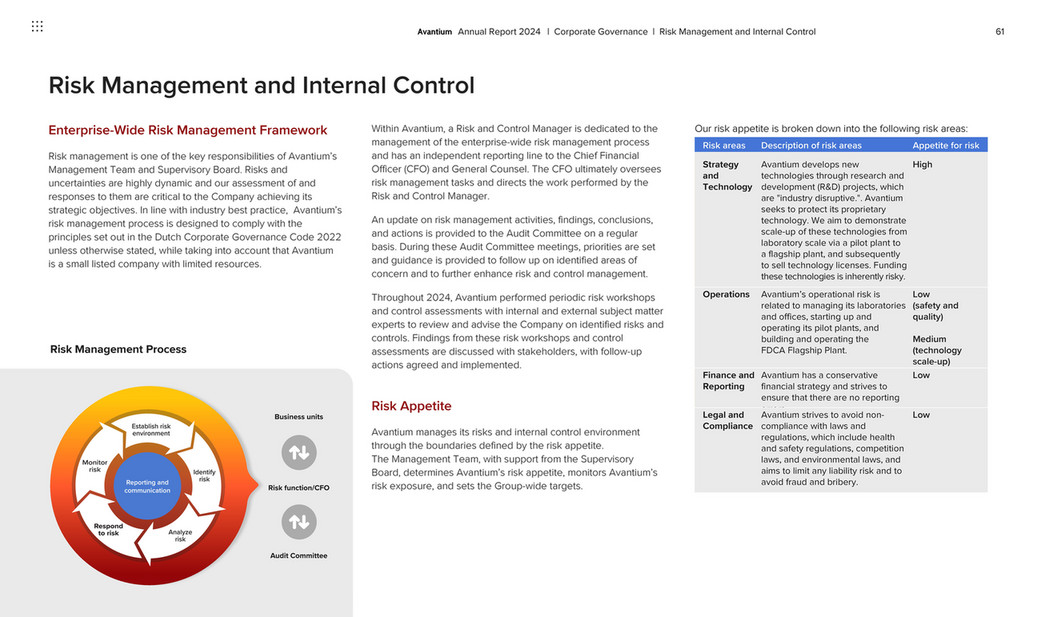
Task: Select the blue Reporting and communication circle
Action: pyautogui.click(x=147, y=486)
